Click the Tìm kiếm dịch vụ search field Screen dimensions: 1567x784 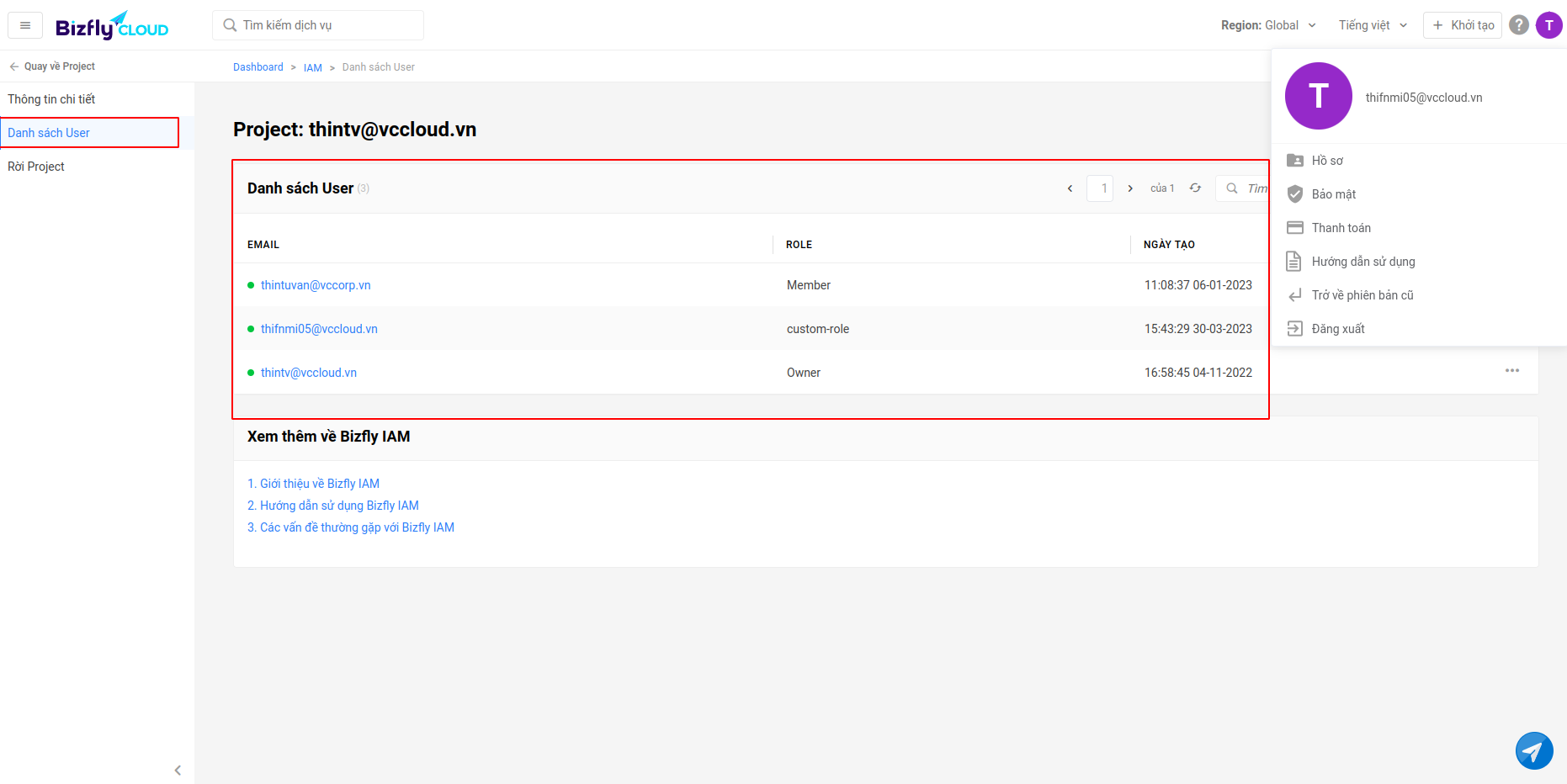click(328, 25)
